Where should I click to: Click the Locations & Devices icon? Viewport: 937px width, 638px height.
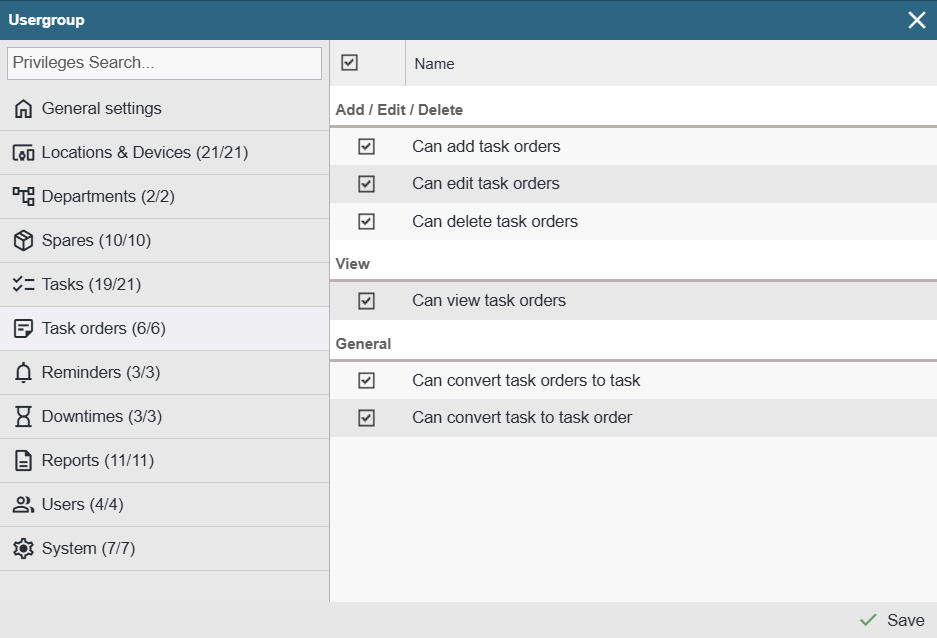[23, 153]
